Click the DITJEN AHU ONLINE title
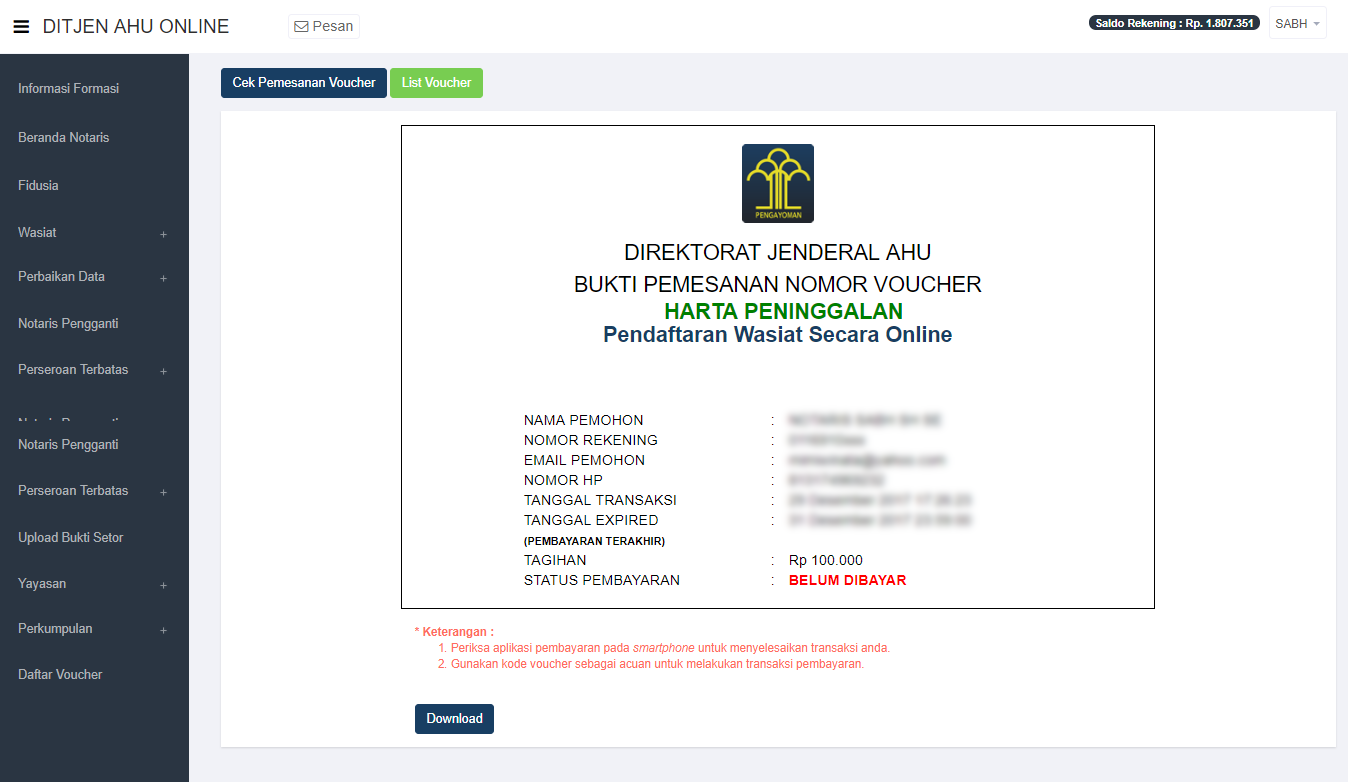This screenshot has width=1348, height=782. point(136,27)
